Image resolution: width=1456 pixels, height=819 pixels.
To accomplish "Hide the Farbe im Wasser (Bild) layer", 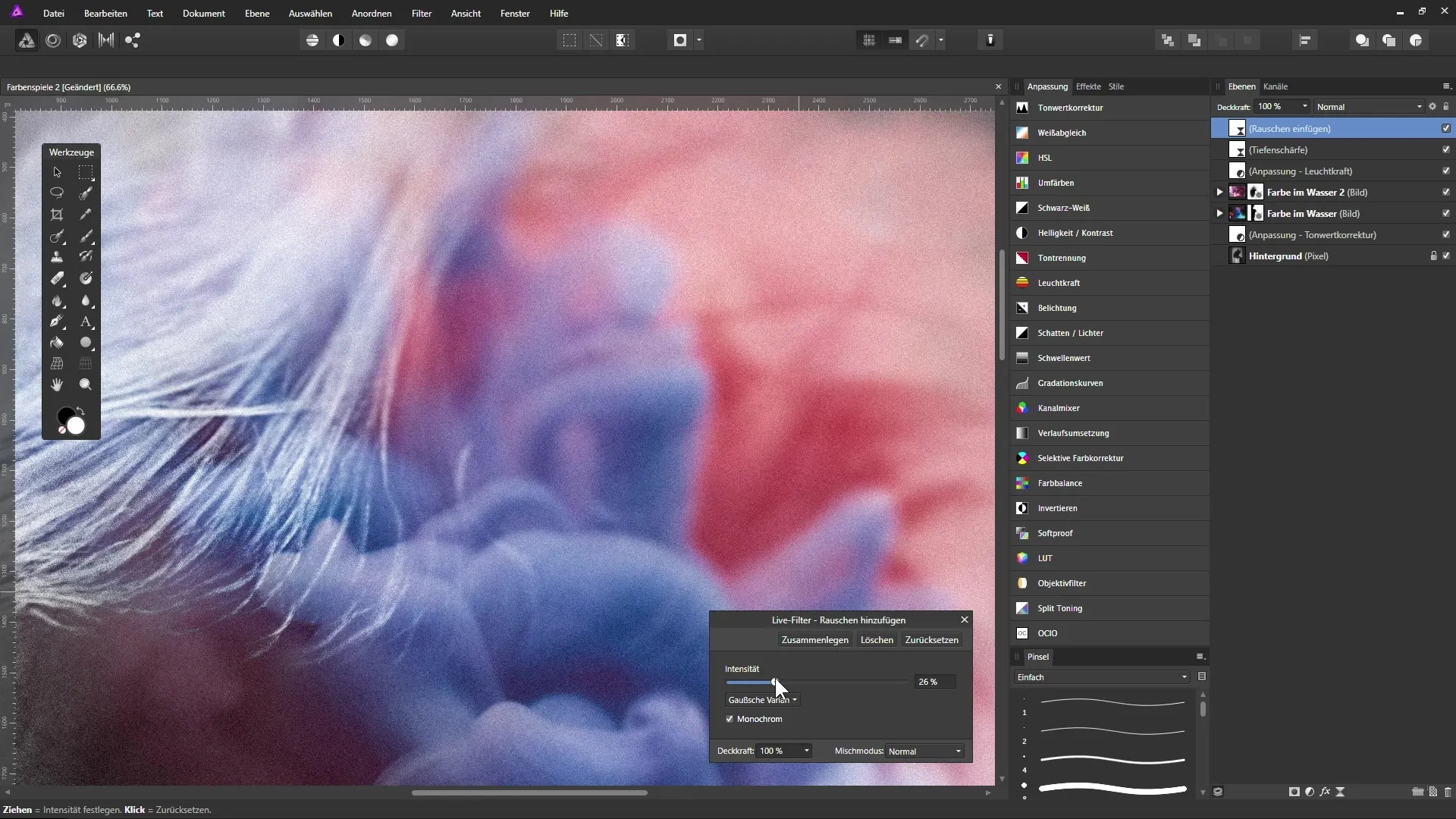I will pos(1446,214).
